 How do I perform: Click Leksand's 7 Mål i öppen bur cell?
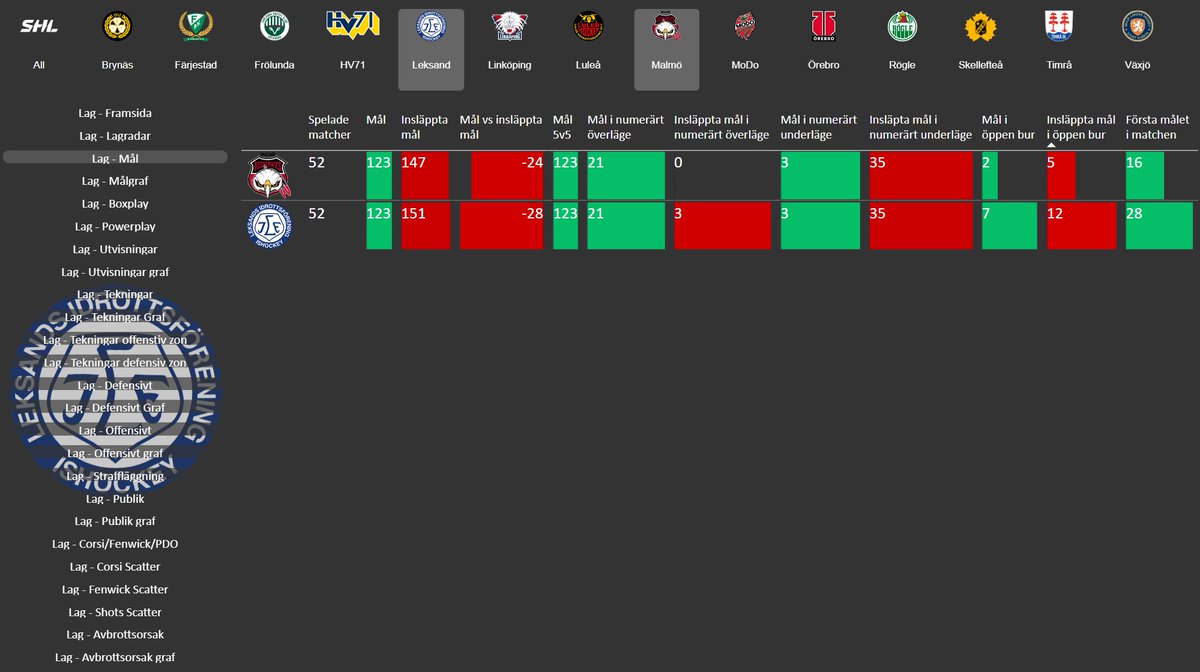tap(1009, 225)
